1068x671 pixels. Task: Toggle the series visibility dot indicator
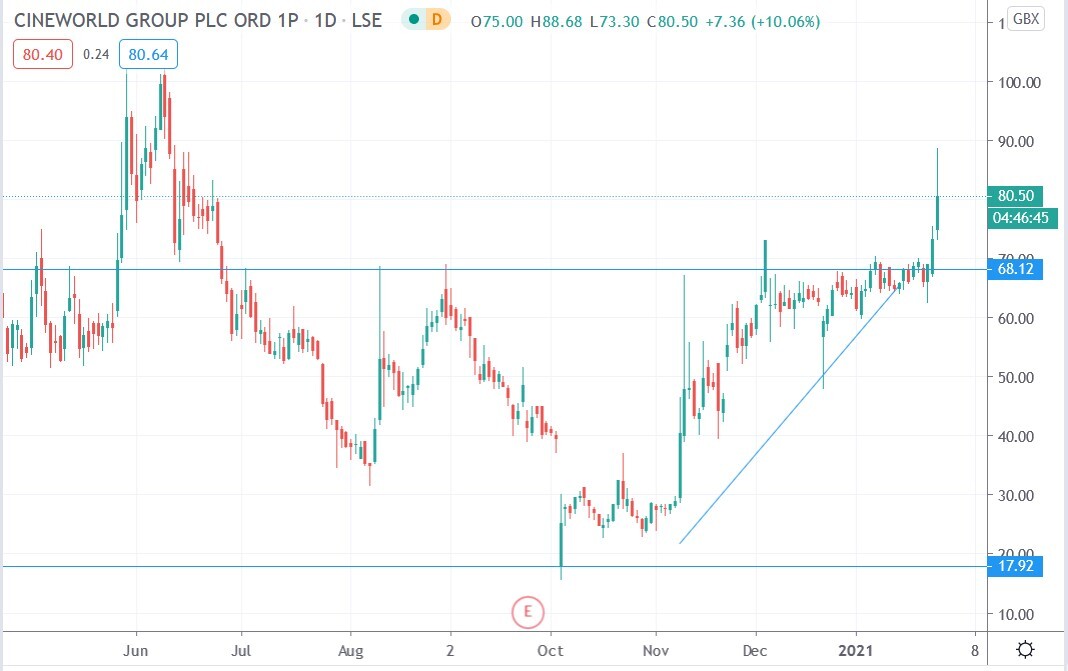(x=415, y=19)
